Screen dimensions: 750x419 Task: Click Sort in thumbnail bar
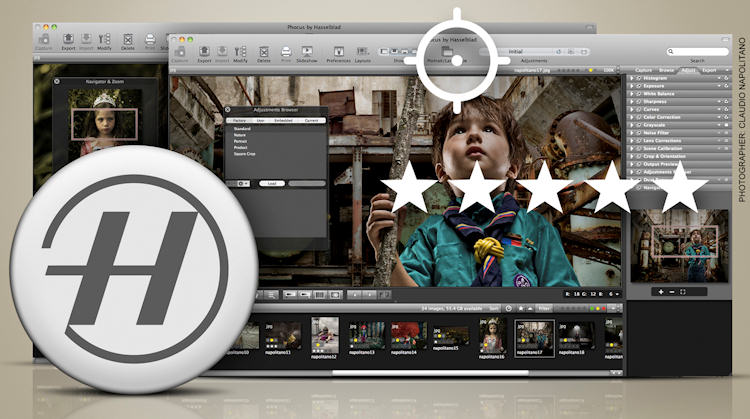tap(494, 309)
